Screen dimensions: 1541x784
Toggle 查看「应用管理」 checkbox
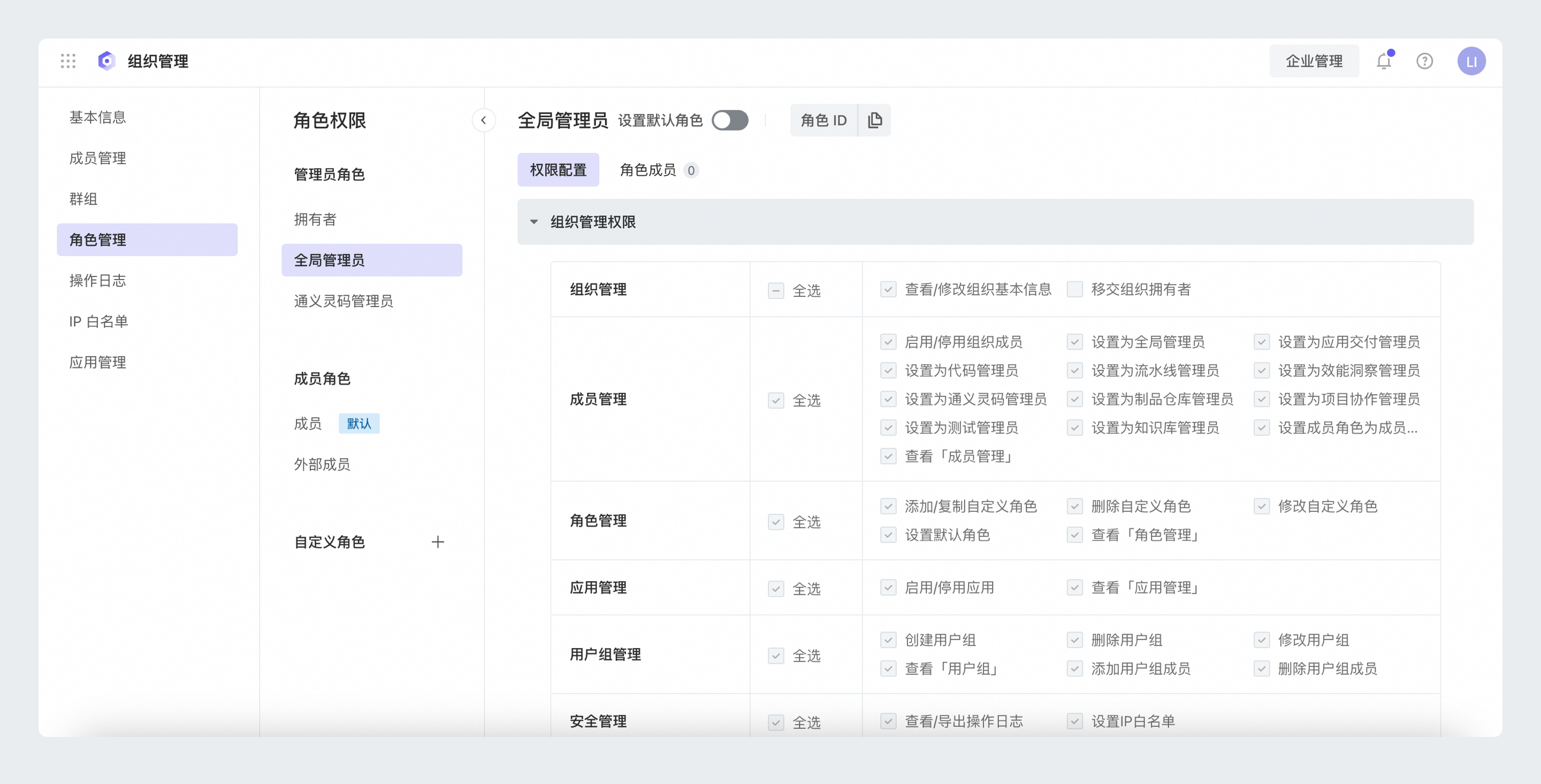click(1074, 587)
